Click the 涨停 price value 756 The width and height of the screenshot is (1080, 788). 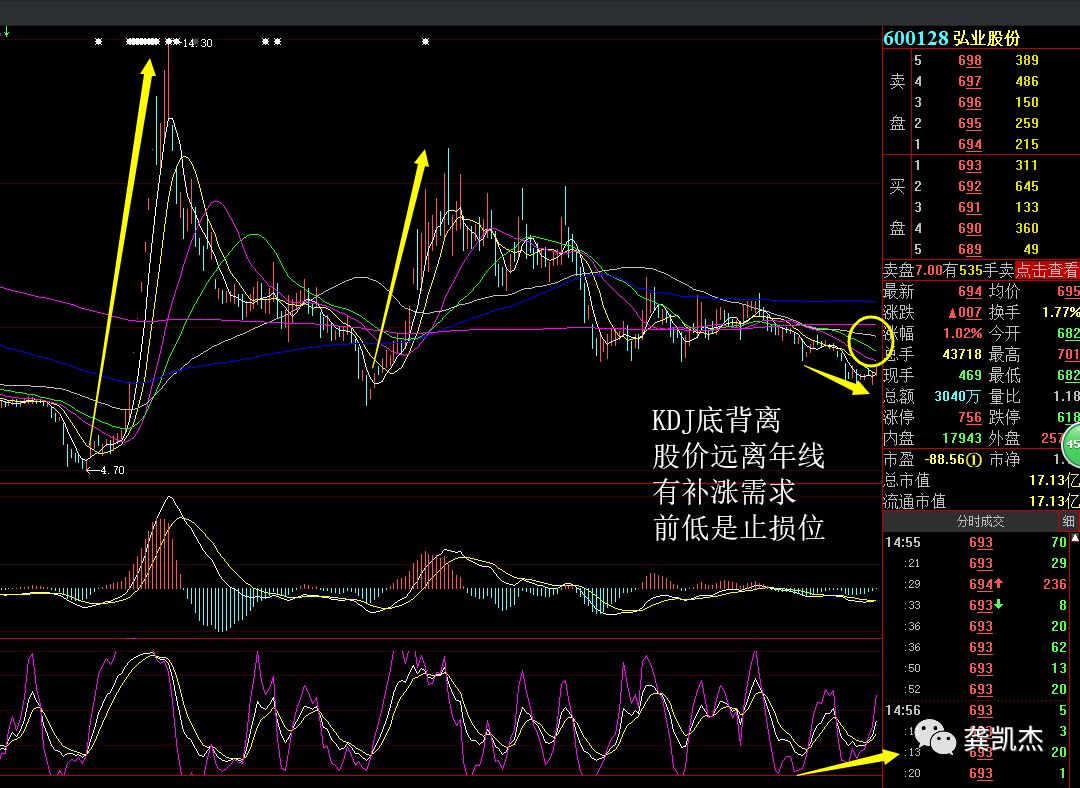(x=971, y=417)
